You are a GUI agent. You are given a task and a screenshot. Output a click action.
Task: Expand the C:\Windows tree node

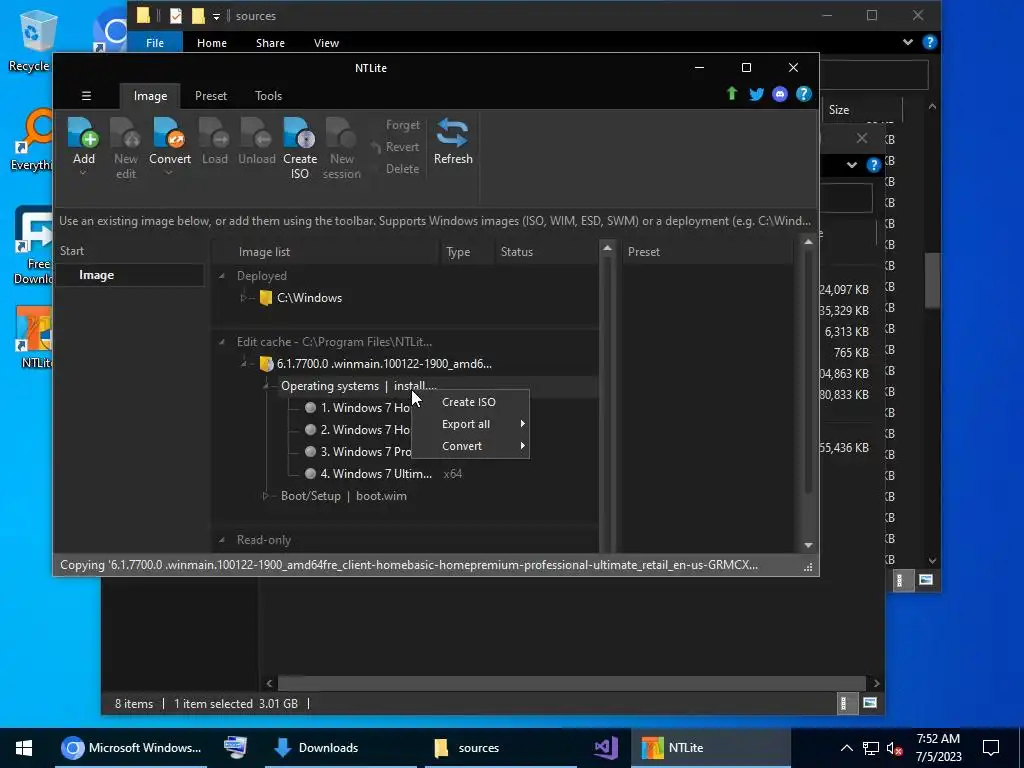pyautogui.click(x=244, y=298)
